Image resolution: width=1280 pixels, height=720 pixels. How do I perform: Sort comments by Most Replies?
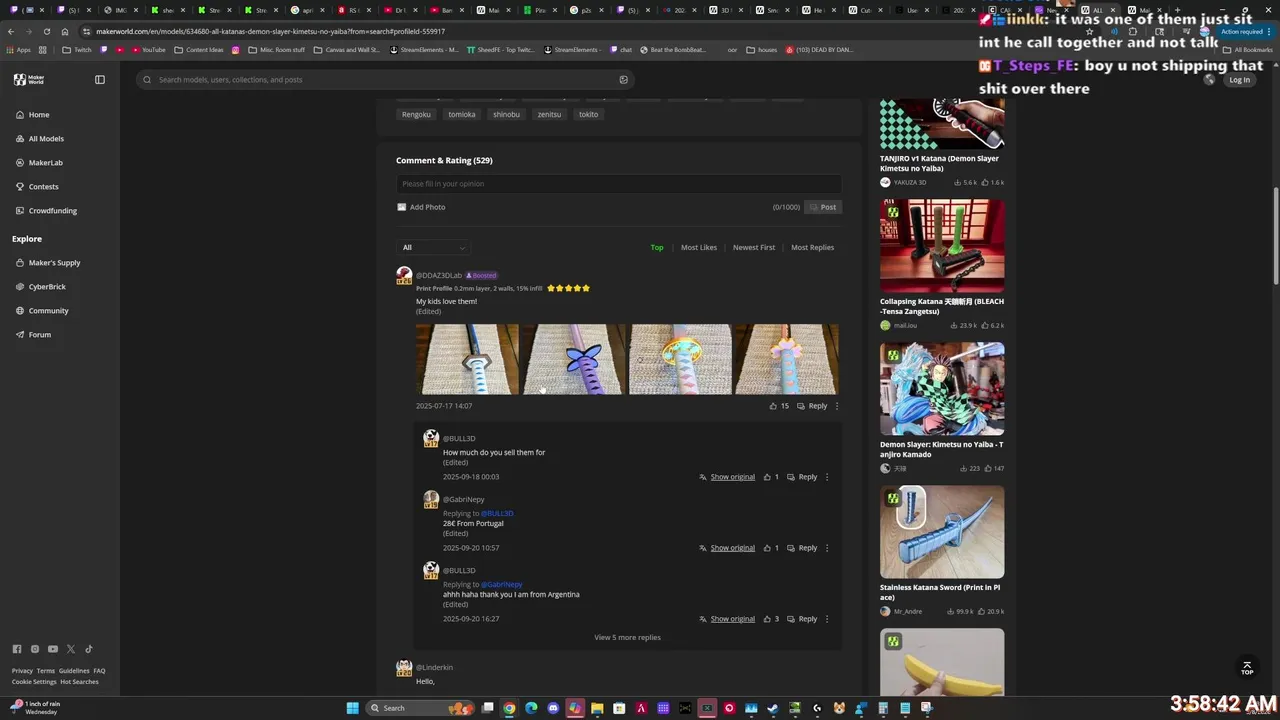click(812, 248)
